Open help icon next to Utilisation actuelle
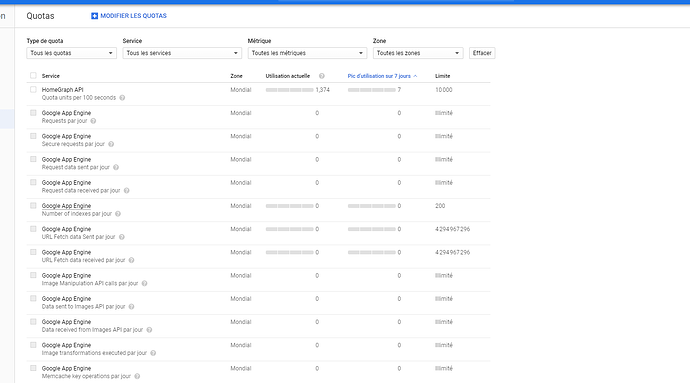Image resolution: width=690 pixels, height=383 pixels. click(x=322, y=76)
